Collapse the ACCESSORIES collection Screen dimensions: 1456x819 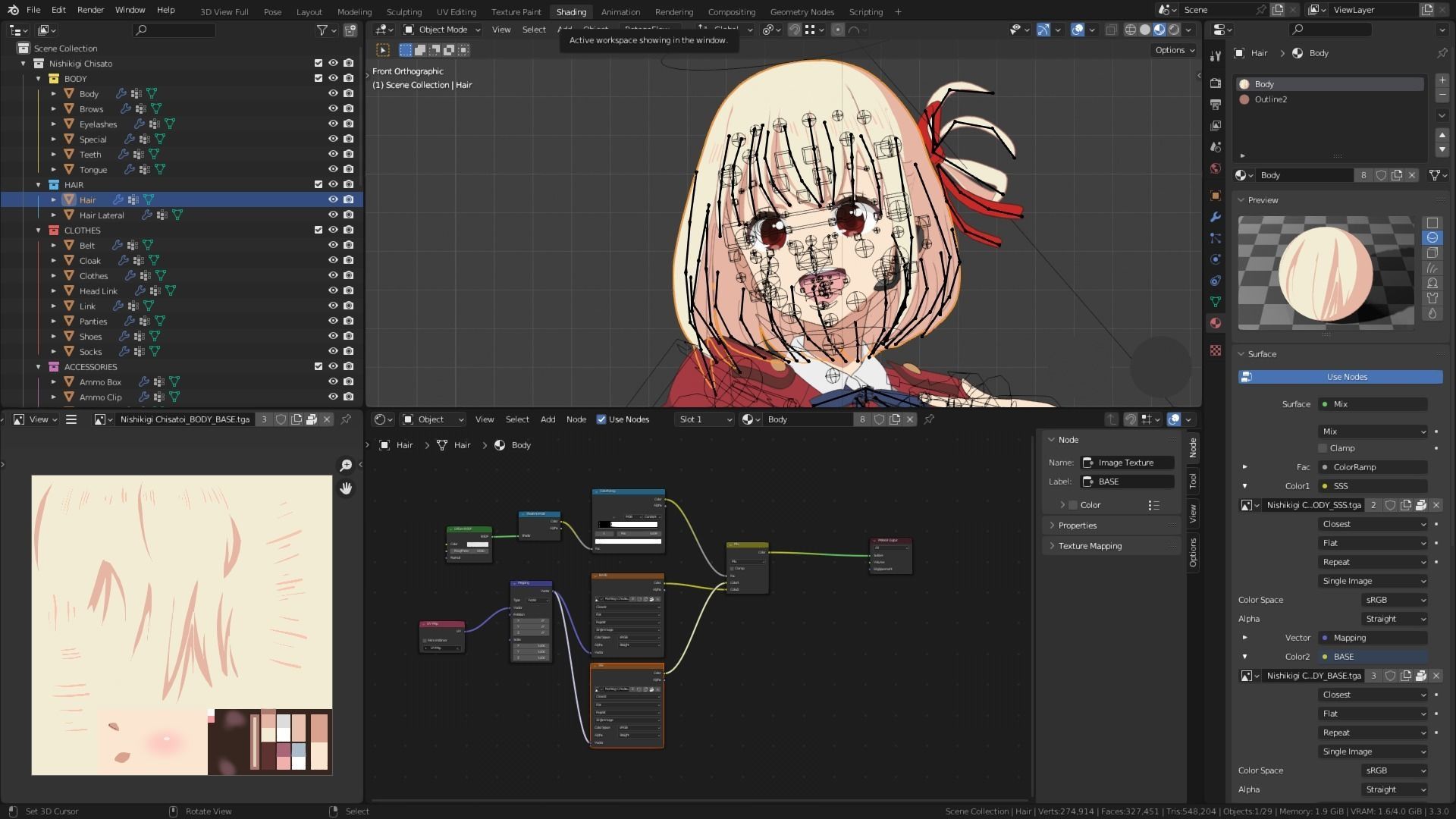click(39, 366)
